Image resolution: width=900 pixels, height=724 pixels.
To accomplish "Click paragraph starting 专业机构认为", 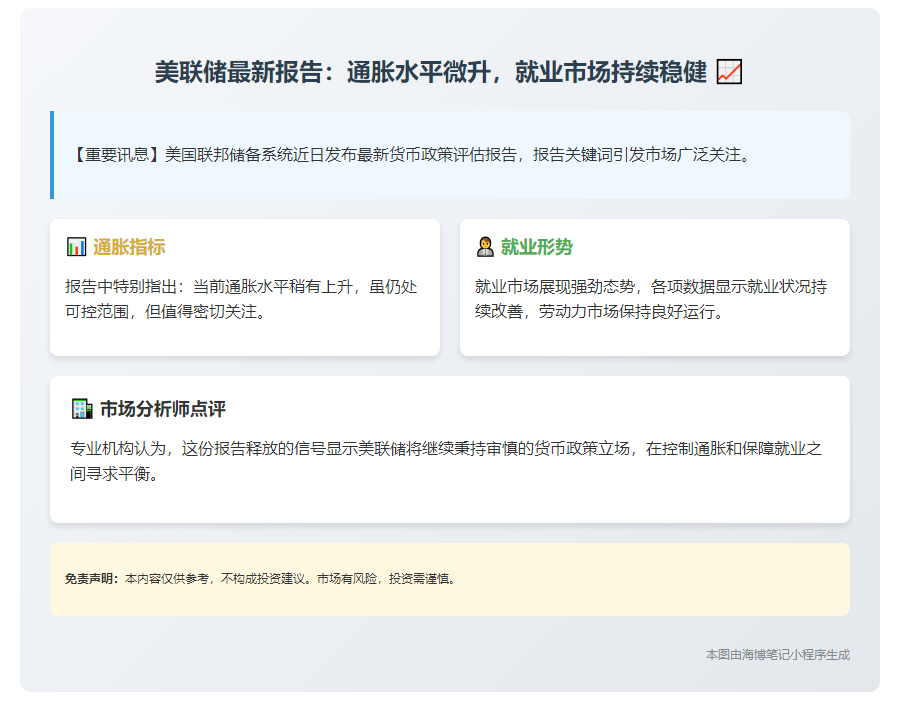I will [446, 460].
